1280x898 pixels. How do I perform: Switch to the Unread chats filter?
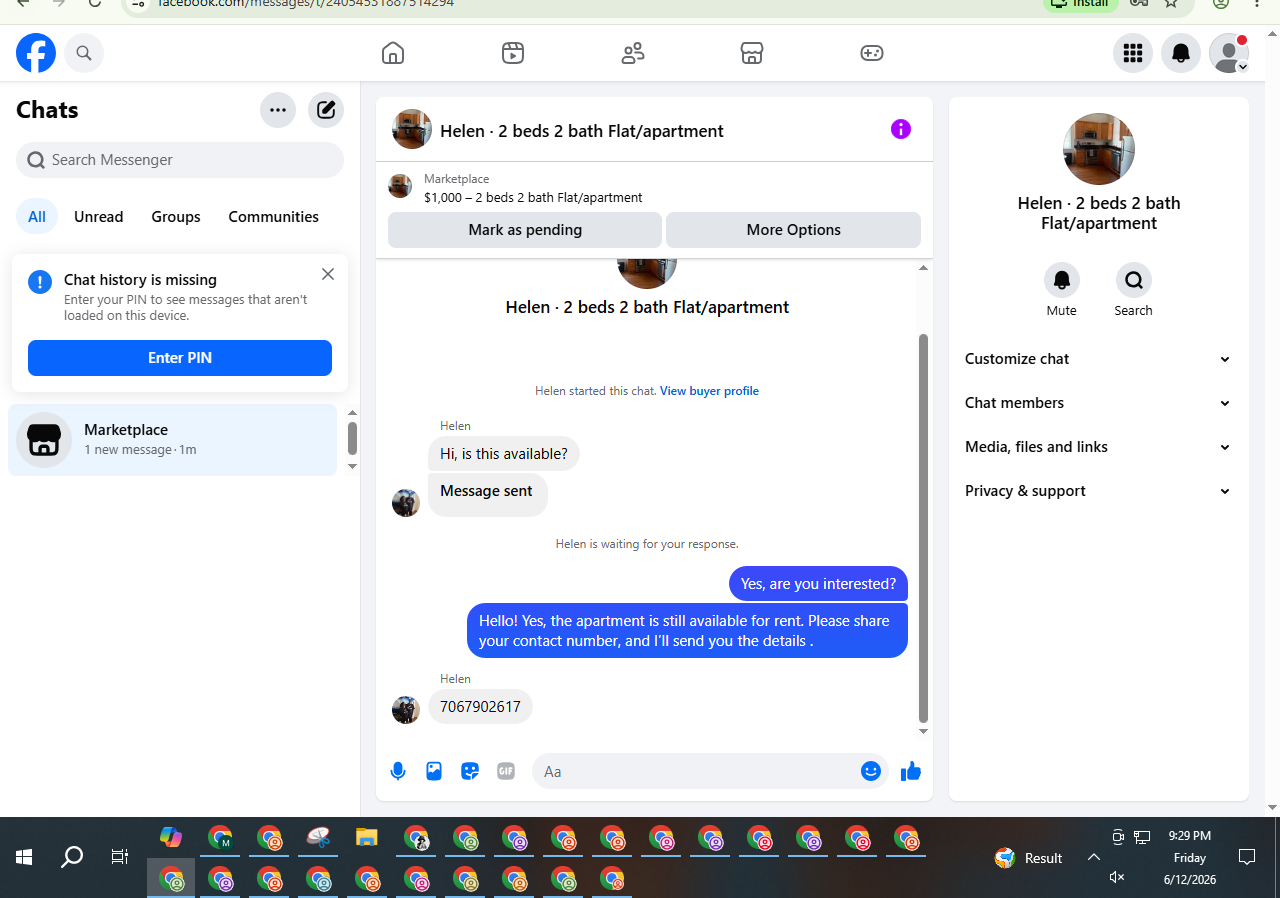pyautogui.click(x=99, y=217)
